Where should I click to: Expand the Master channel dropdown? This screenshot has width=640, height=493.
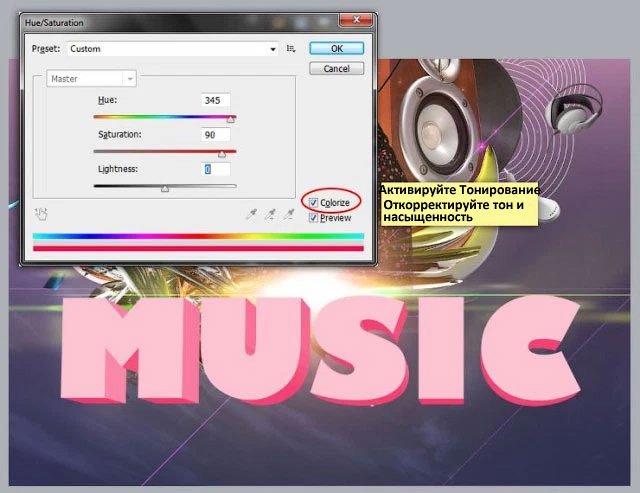tap(91, 79)
